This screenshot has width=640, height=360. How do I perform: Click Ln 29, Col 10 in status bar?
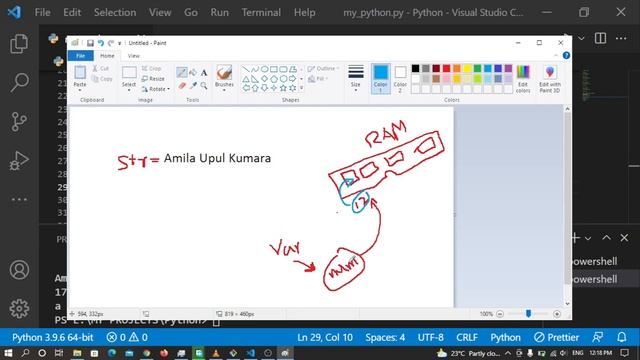(x=325, y=337)
